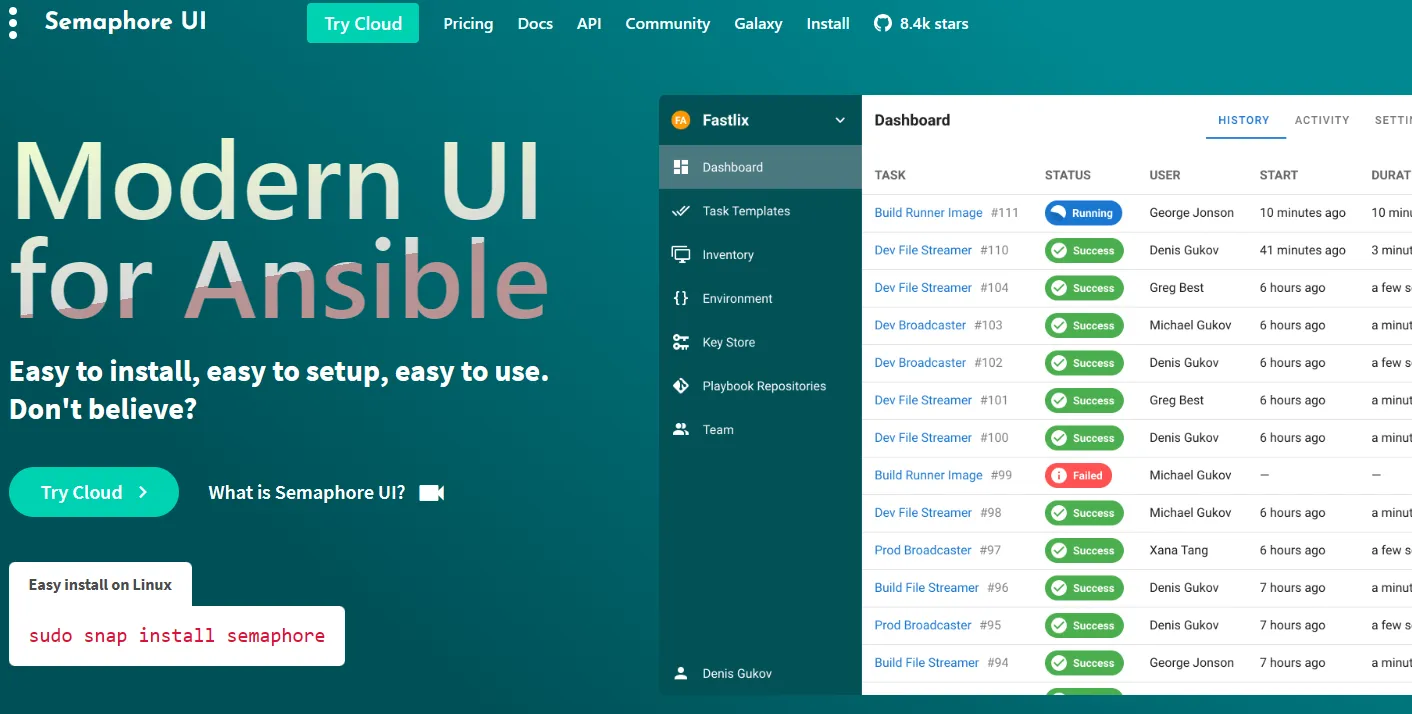
Task: Open Docs in the top navigation
Action: tap(535, 23)
